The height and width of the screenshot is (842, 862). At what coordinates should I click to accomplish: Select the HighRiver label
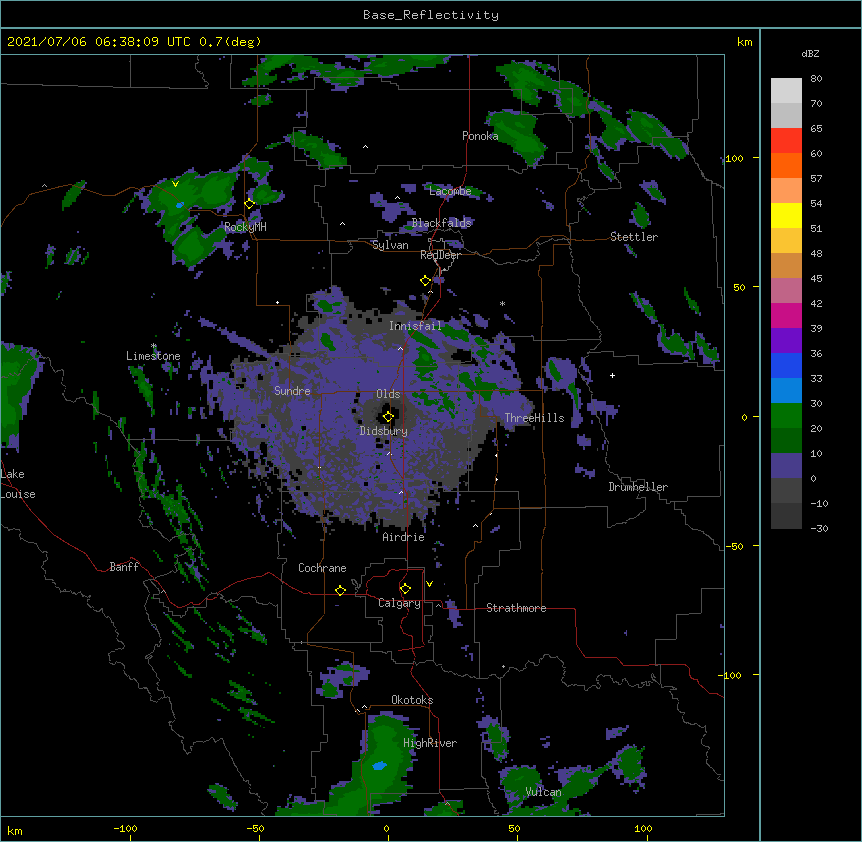[430, 743]
